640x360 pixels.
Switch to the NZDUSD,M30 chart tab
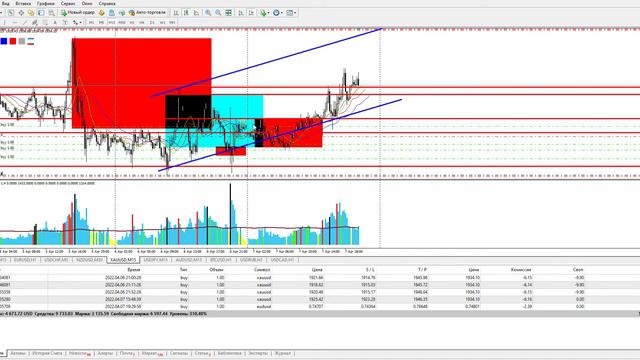coord(89,260)
